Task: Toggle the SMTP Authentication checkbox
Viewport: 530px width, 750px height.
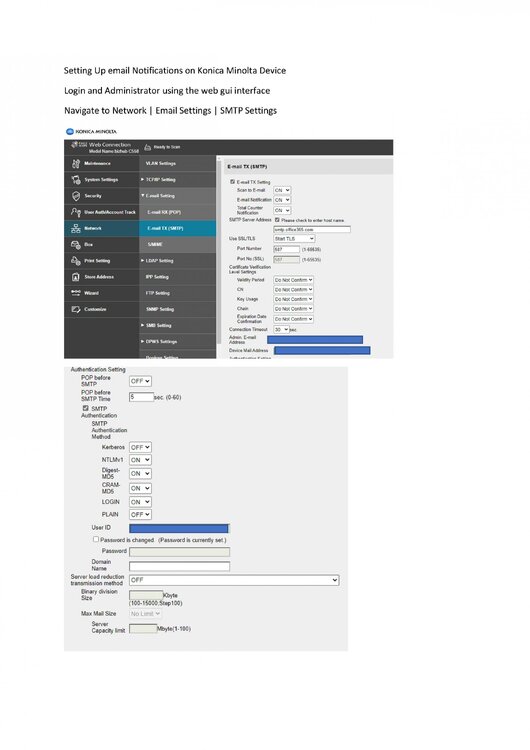Action: pyautogui.click(x=85, y=408)
